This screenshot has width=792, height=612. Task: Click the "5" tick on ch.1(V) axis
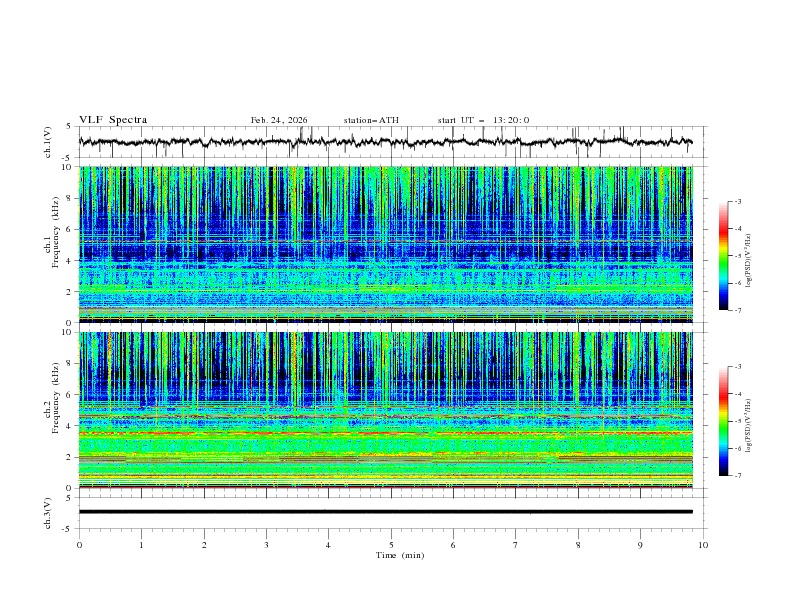(x=69, y=126)
